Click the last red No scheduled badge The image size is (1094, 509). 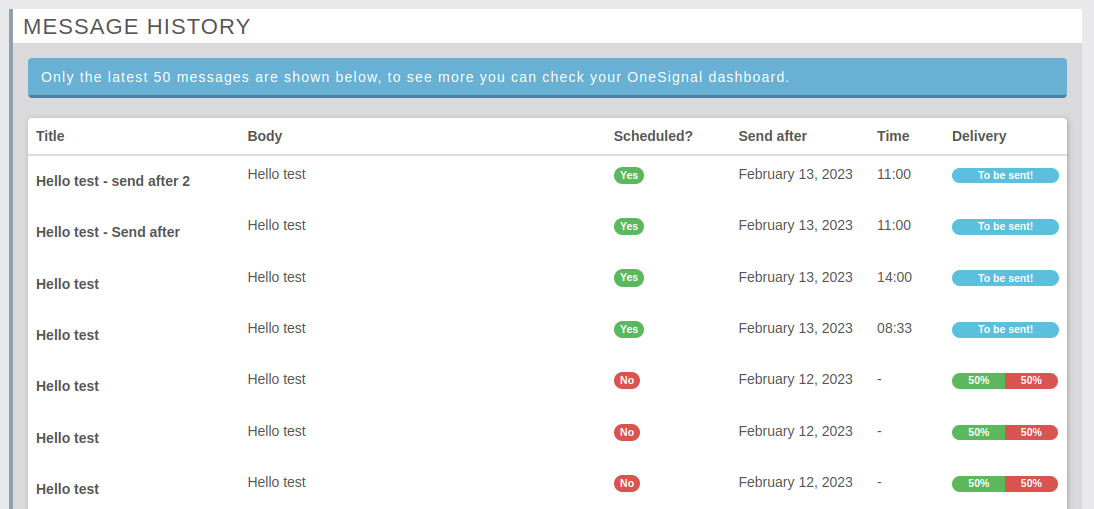[626, 483]
